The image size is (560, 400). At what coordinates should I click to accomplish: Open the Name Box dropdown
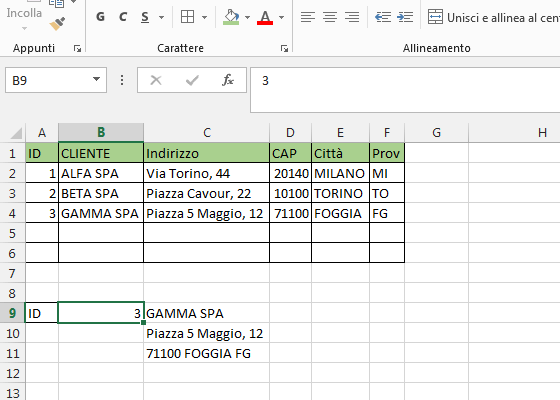pyautogui.click(x=96, y=80)
